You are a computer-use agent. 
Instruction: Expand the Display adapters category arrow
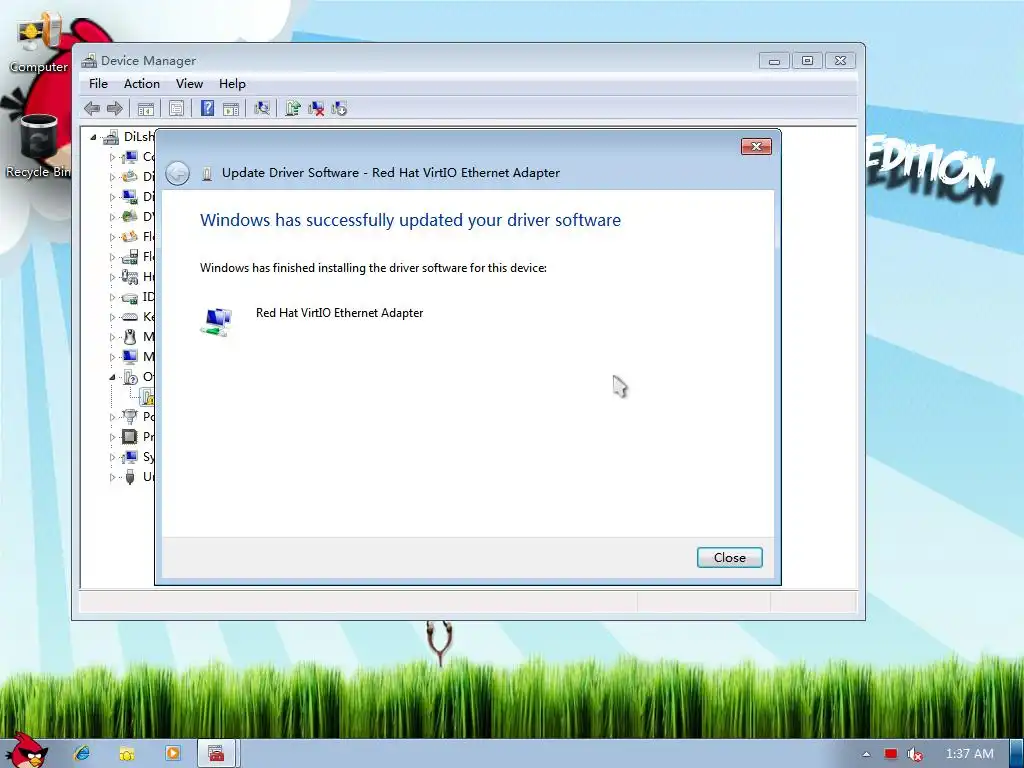coord(112,197)
